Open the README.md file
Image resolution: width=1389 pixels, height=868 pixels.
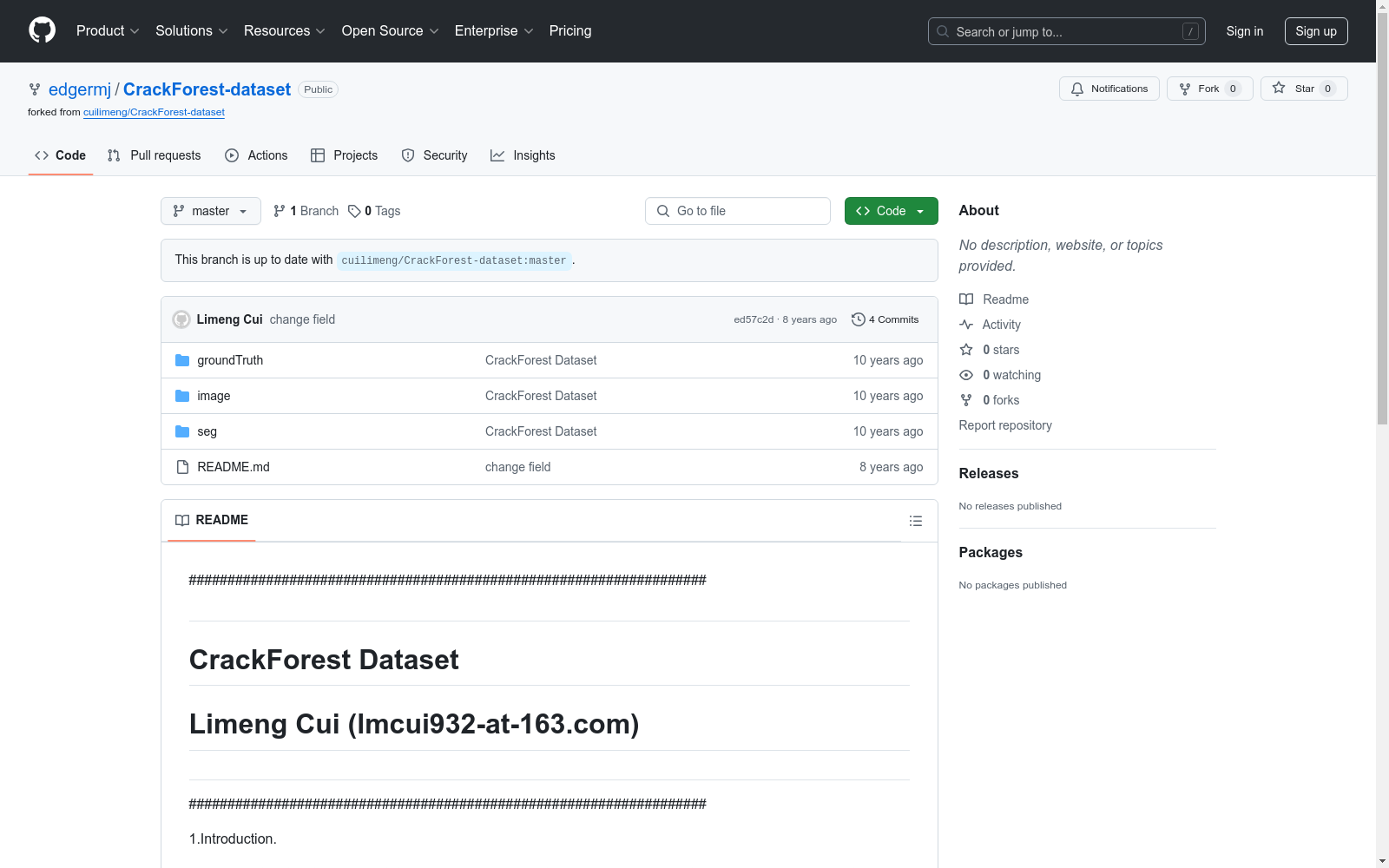pos(234,467)
